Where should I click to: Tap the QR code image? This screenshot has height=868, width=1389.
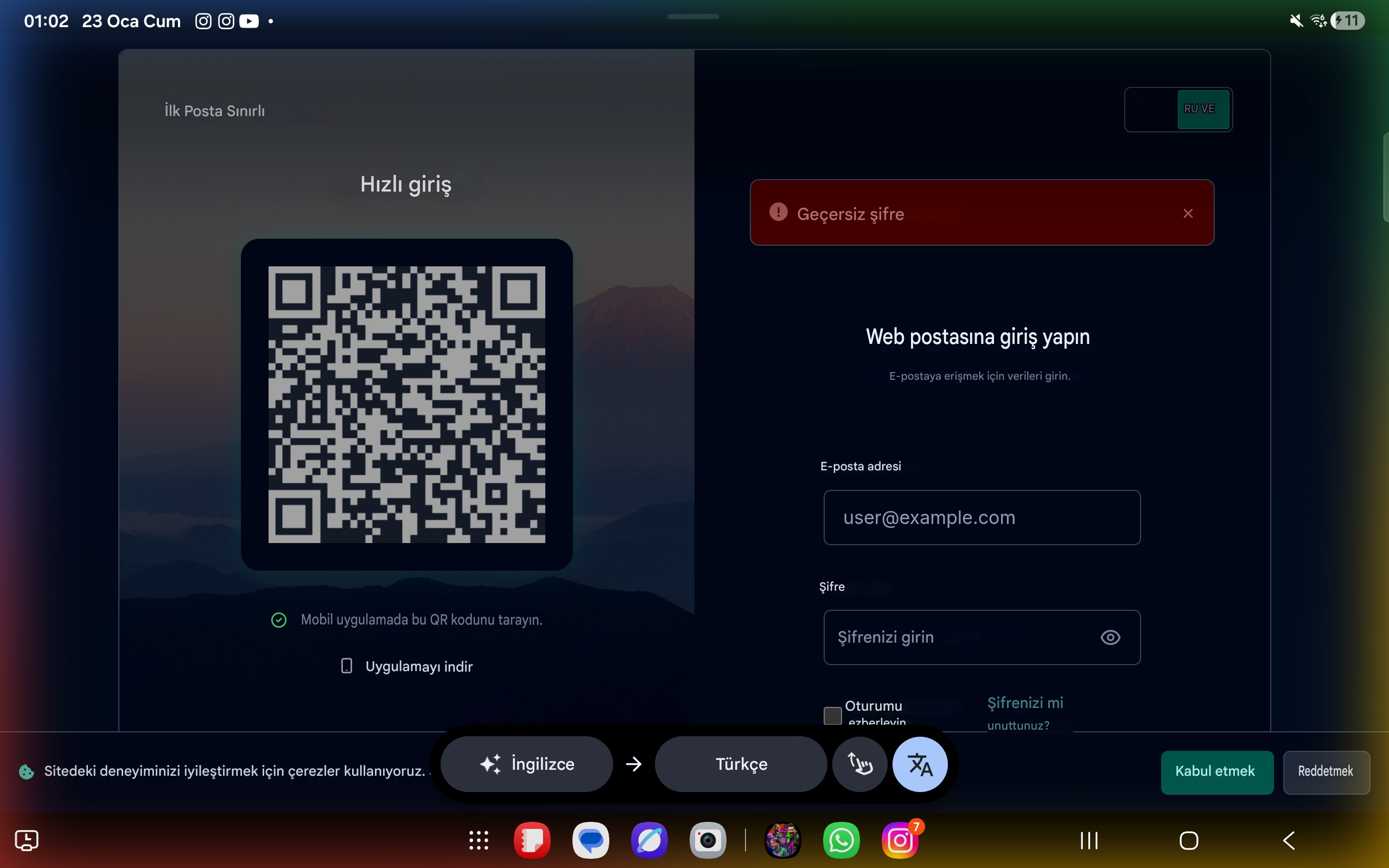406,404
